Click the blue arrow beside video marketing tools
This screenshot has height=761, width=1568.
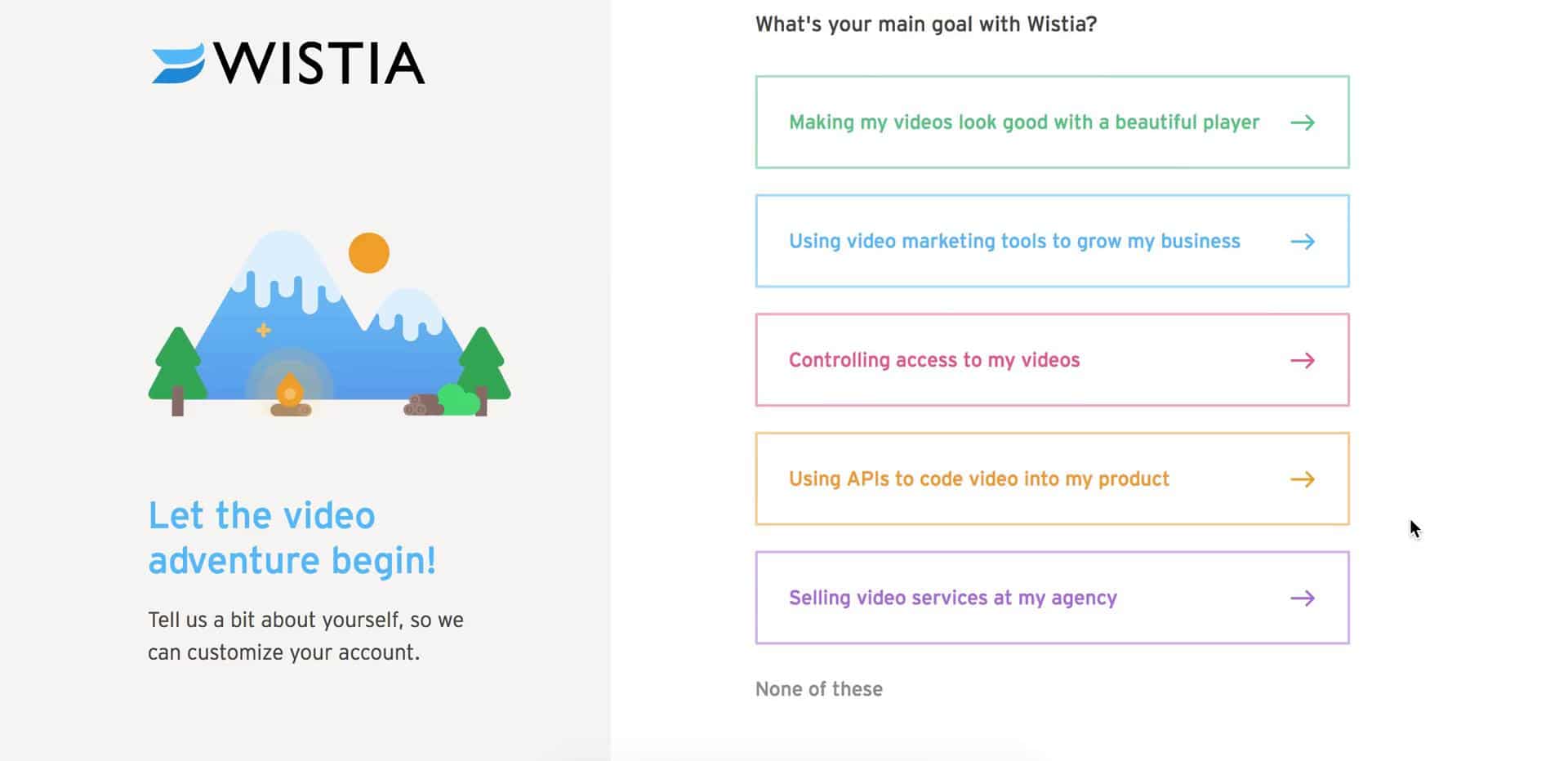click(1303, 242)
